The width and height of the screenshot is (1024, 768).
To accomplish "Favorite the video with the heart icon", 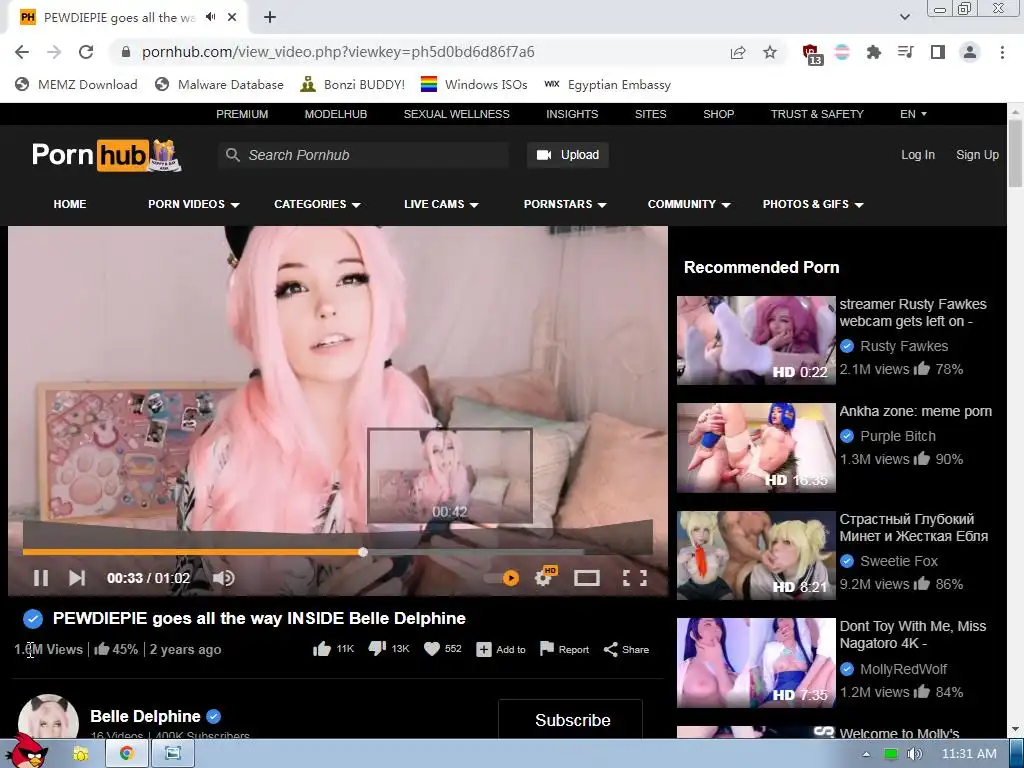I will (x=432, y=649).
